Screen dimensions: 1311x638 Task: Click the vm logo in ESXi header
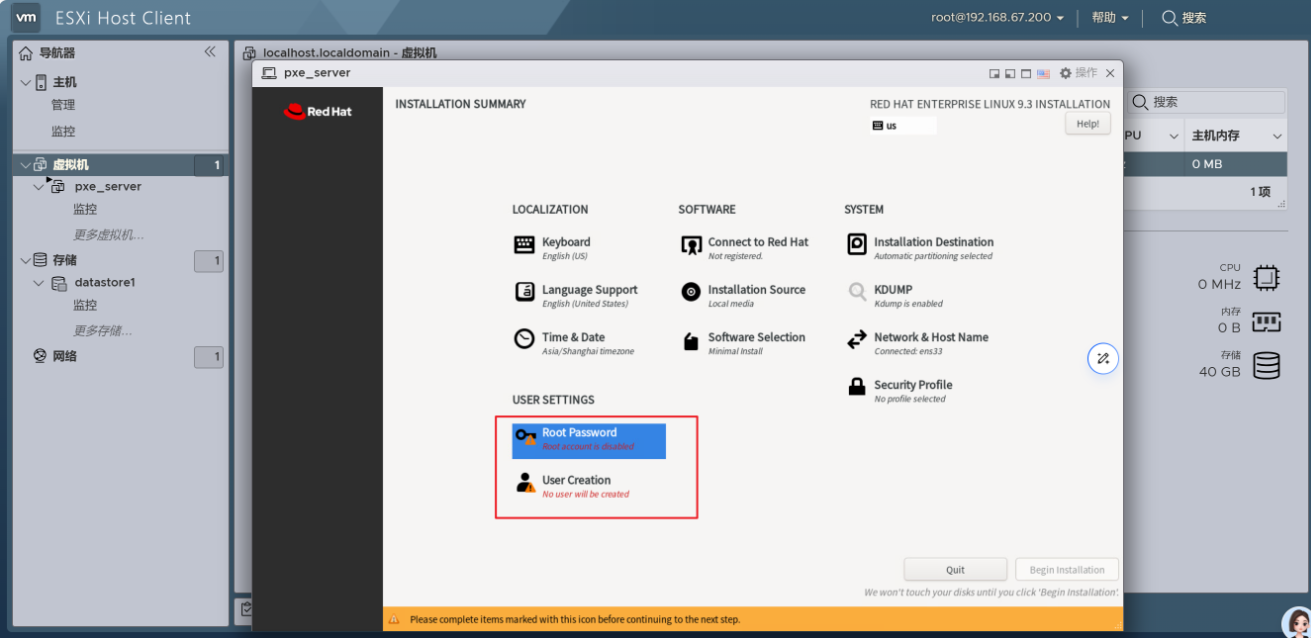27,17
